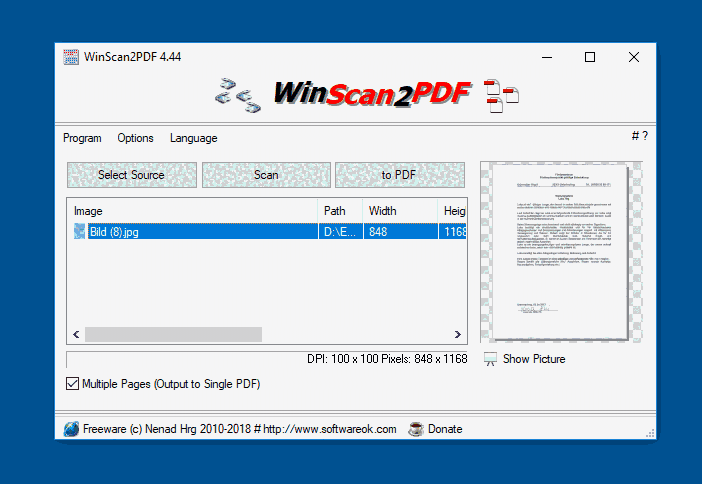Image resolution: width=702 pixels, height=484 pixels.
Task: Click the Donate coffee cup icon
Action: tap(415, 429)
